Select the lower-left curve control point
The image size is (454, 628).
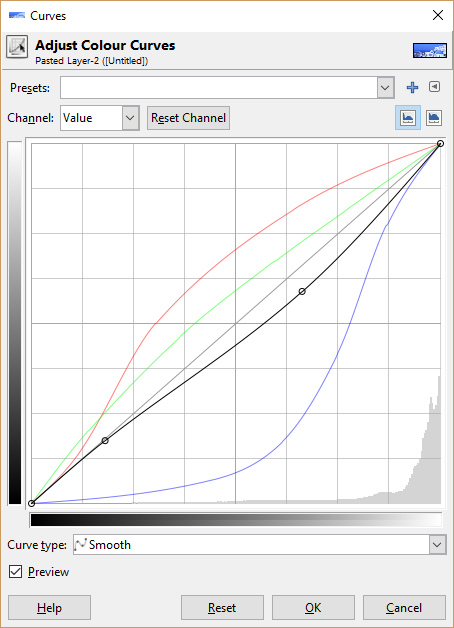pos(105,441)
